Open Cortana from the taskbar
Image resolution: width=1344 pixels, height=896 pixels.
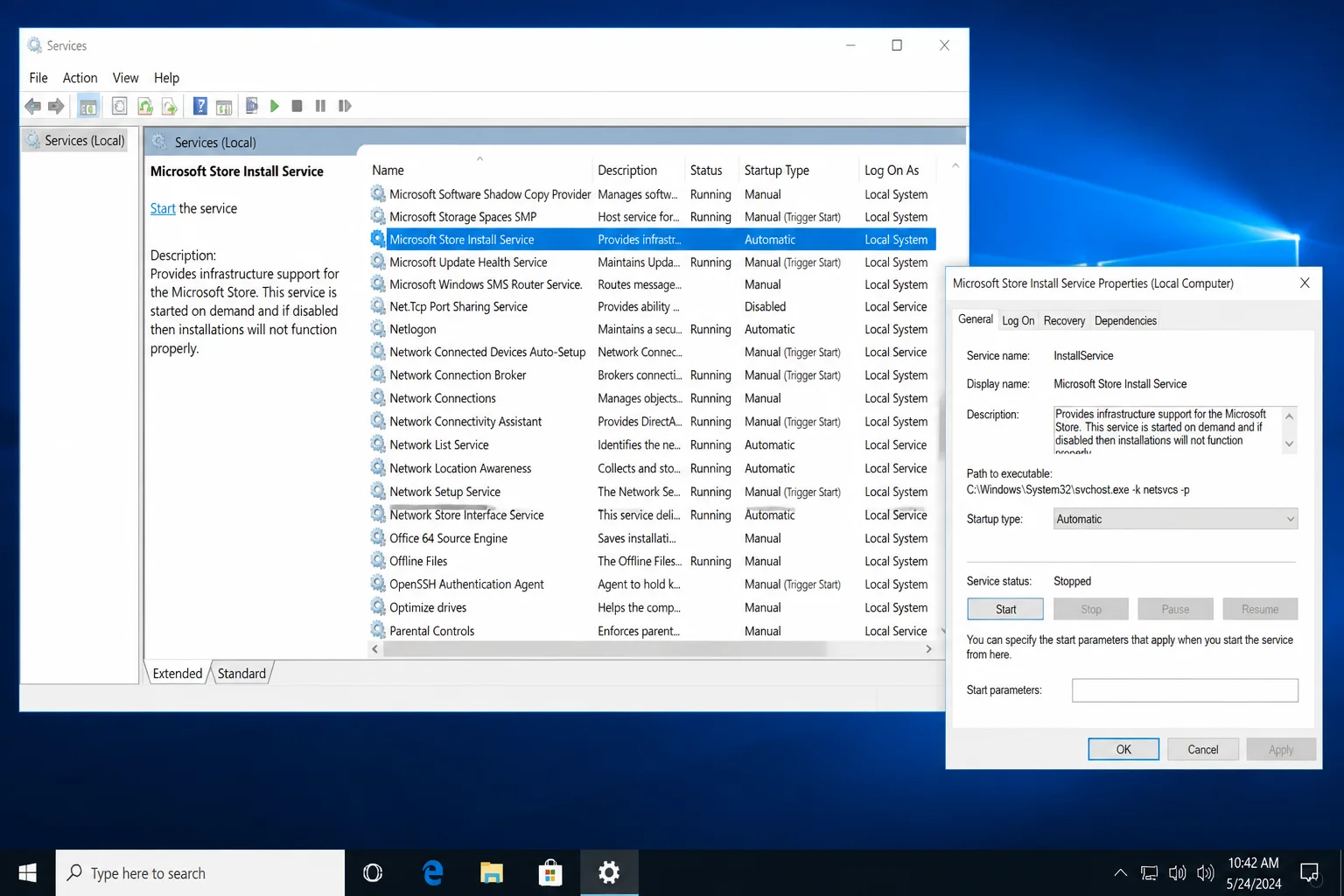coord(373,872)
